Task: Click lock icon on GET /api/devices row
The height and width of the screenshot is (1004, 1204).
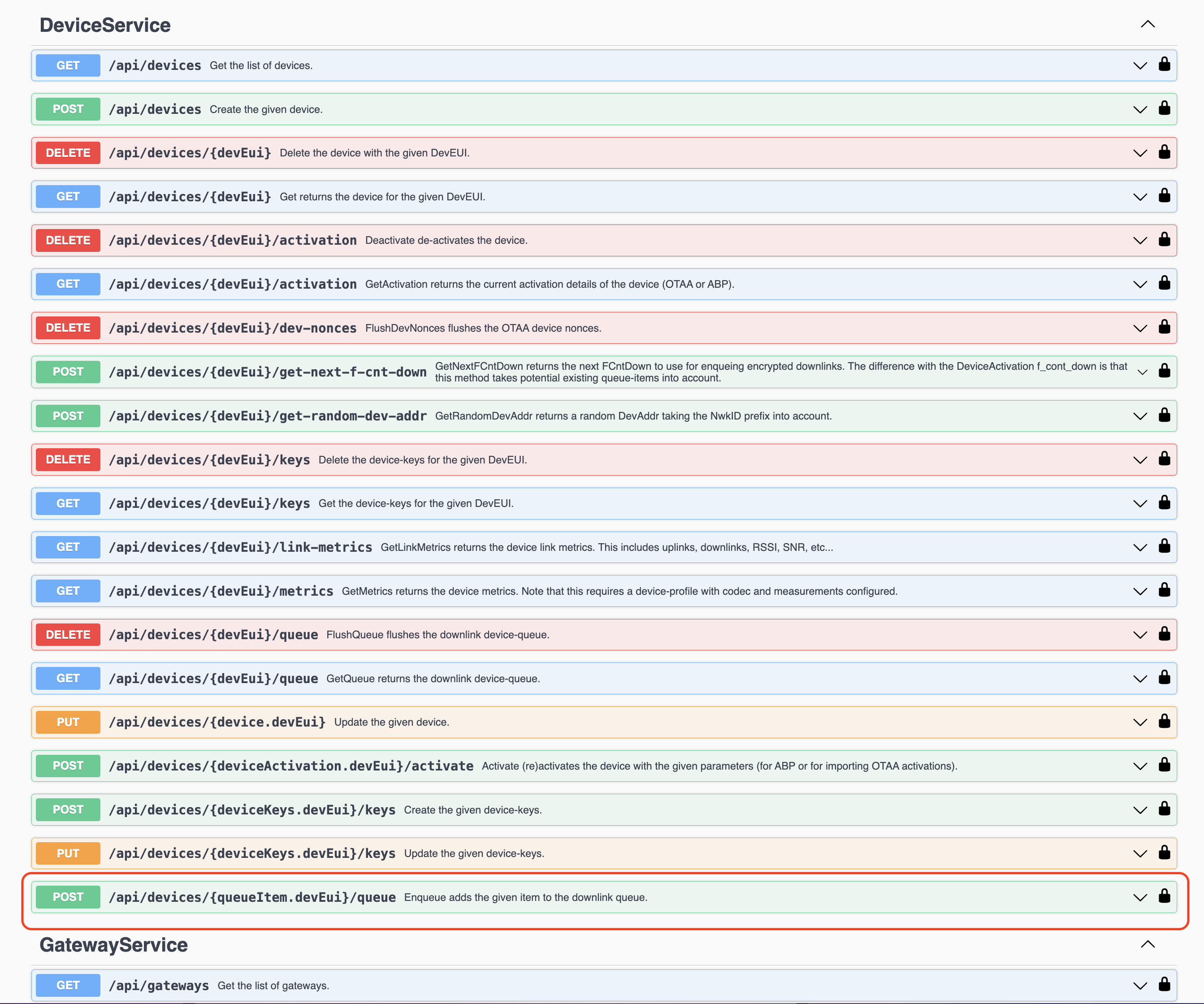Action: 1164,64
